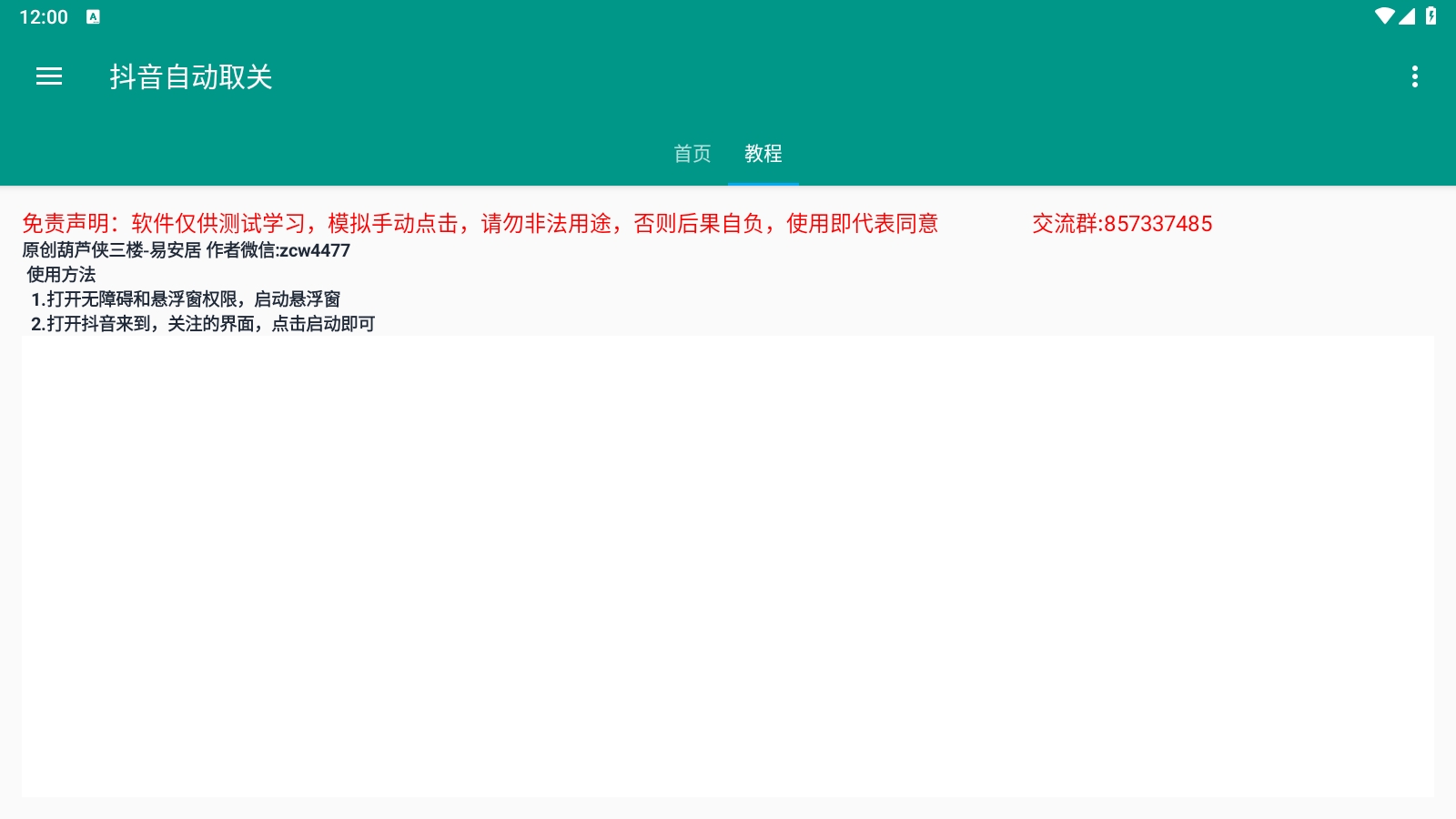
Task: Tap the cellular signal icon
Action: 1407,16
